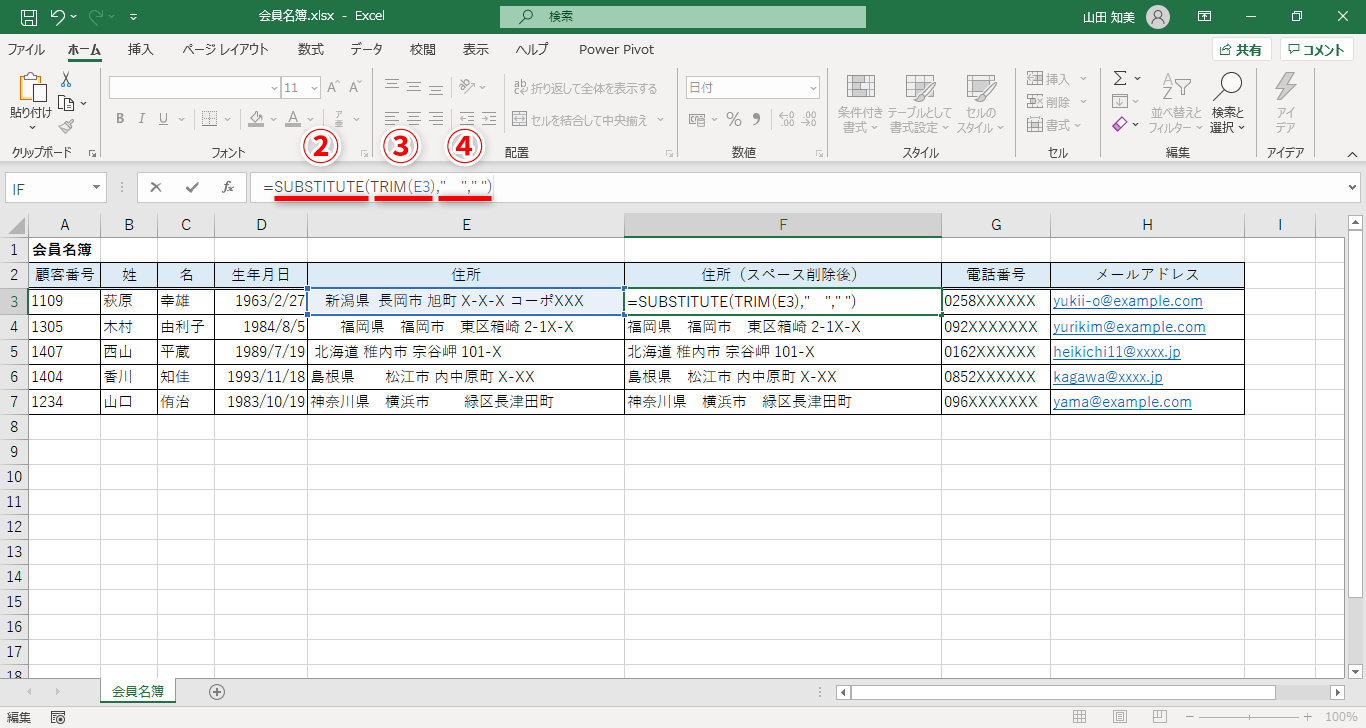Expand the formula bar
Image resolution: width=1366 pixels, height=728 pixels.
pos(1353,187)
